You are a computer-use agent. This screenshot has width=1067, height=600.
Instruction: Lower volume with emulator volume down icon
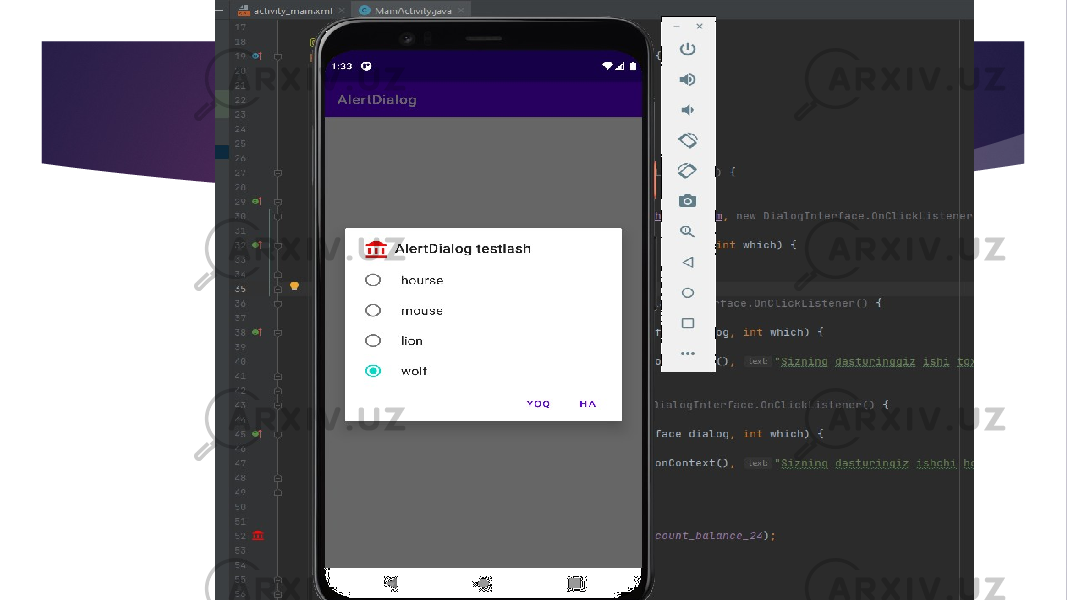(687, 110)
